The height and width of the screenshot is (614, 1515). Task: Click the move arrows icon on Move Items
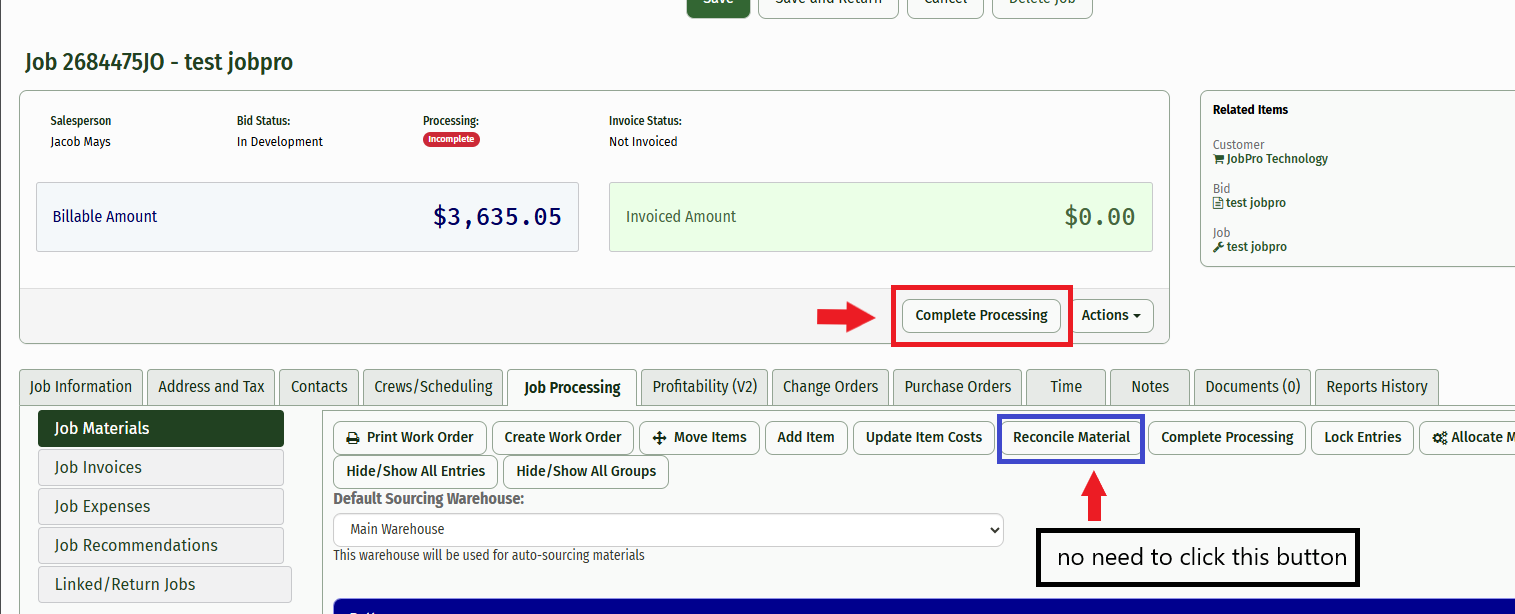(x=659, y=438)
